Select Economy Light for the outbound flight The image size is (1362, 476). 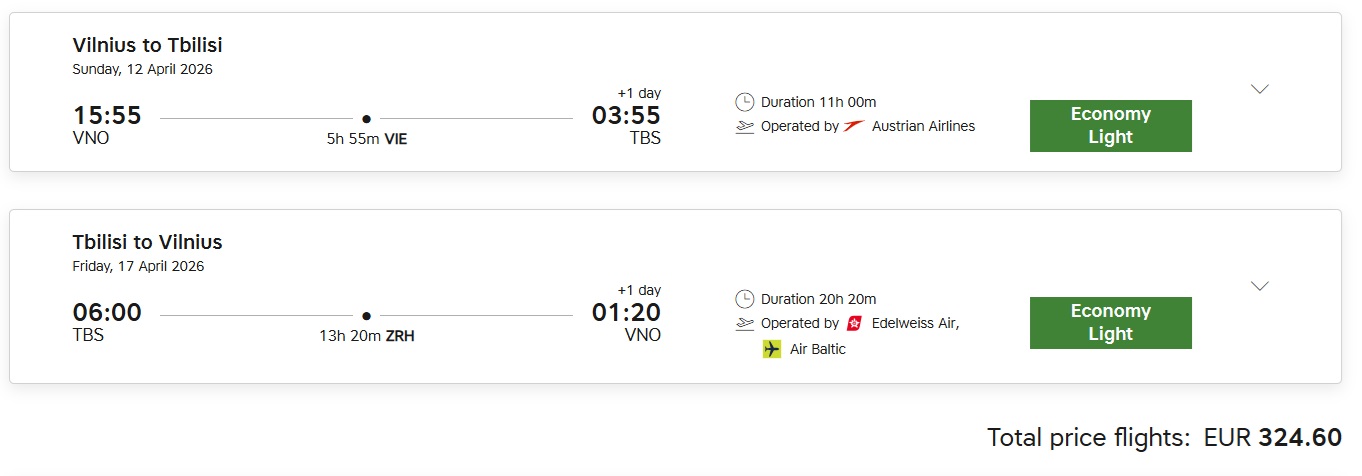(1110, 126)
